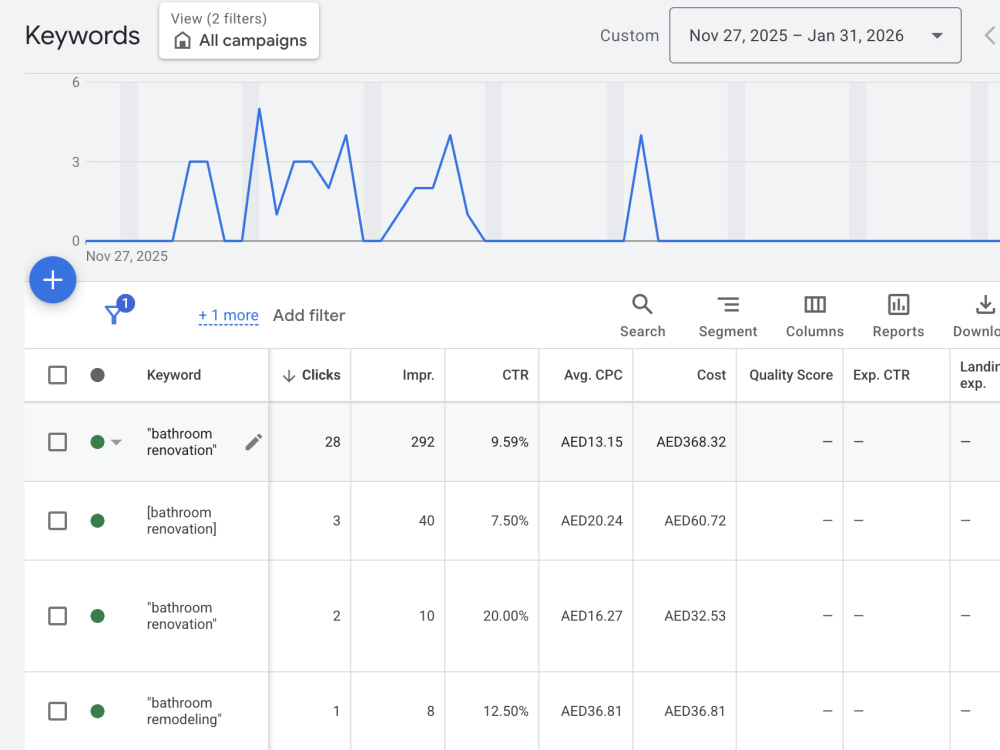
Task: Open the Segment options
Action: (x=728, y=316)
